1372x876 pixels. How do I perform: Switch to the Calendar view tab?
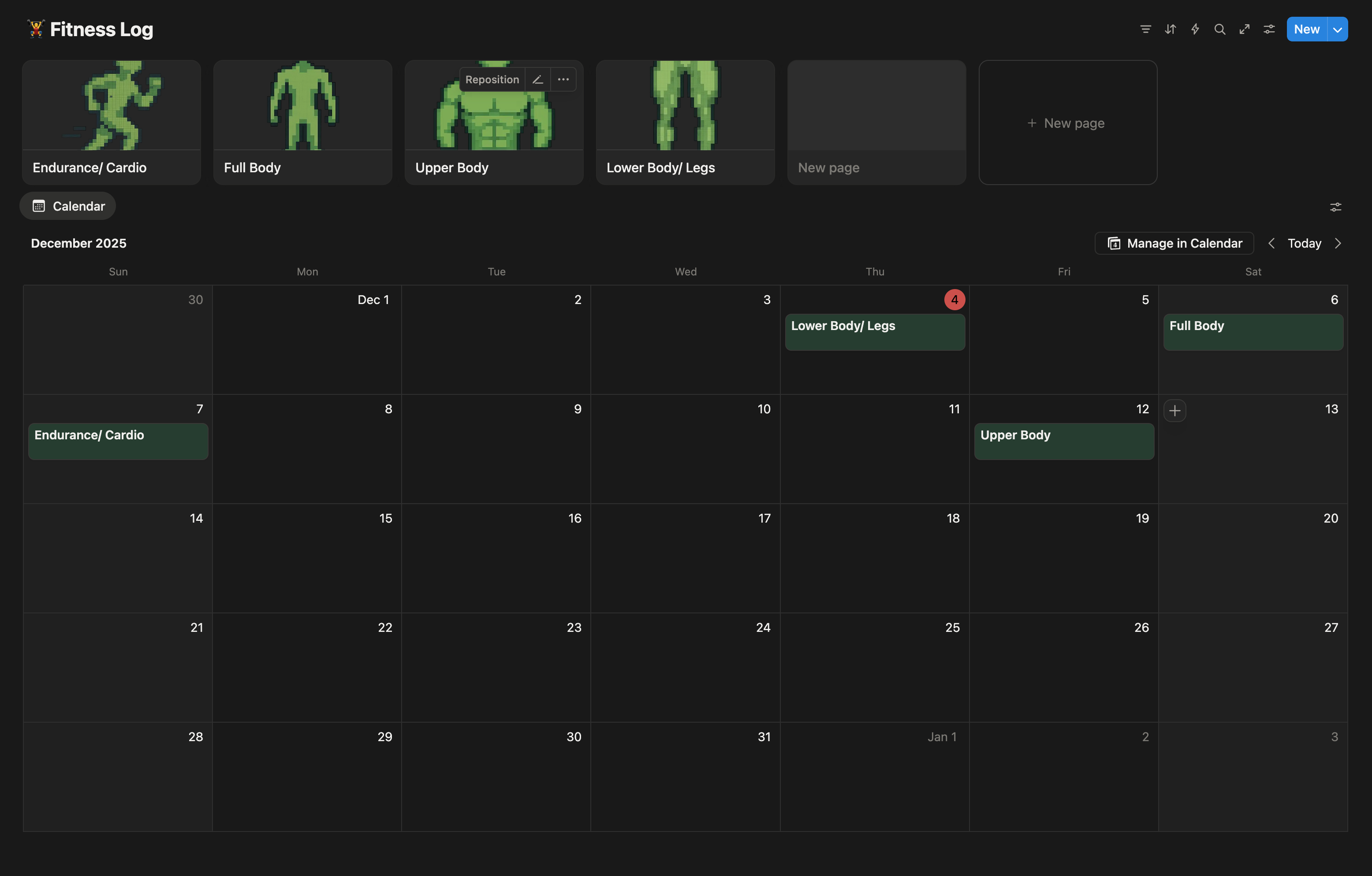click(67, 206)
